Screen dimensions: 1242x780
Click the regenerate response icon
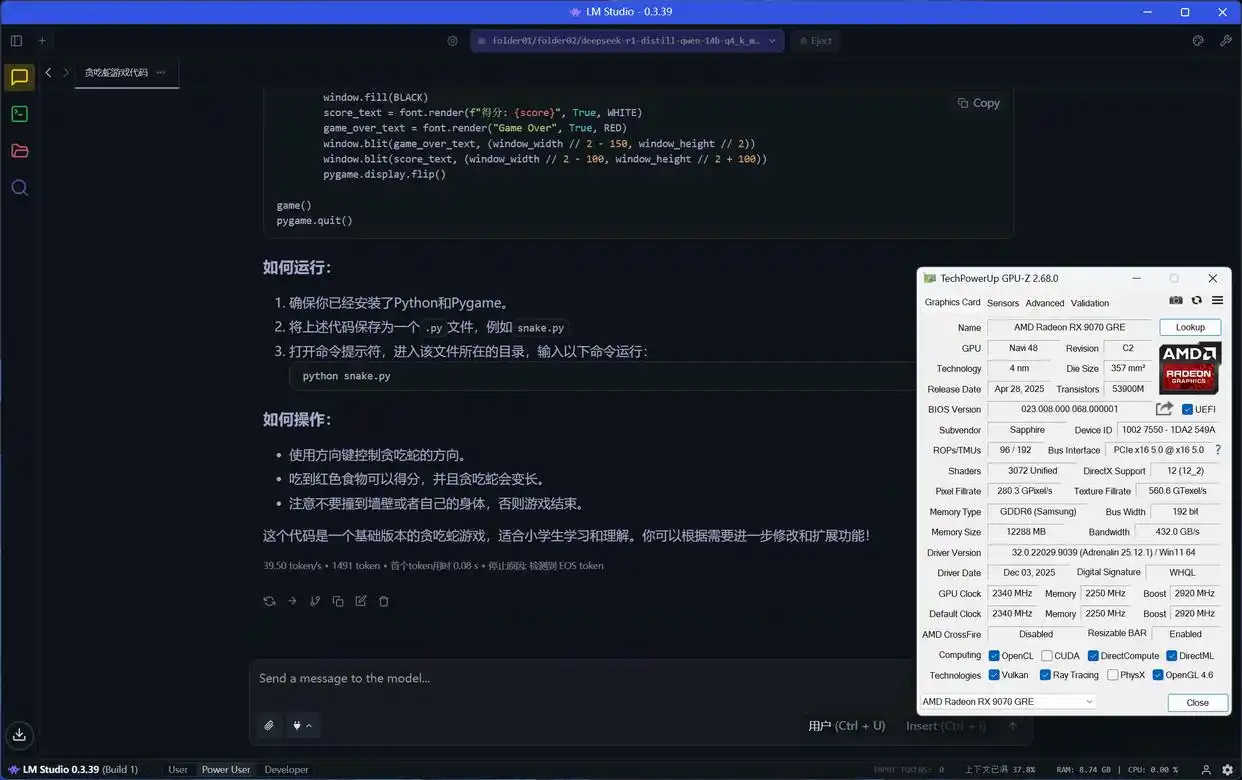(268, 600)
